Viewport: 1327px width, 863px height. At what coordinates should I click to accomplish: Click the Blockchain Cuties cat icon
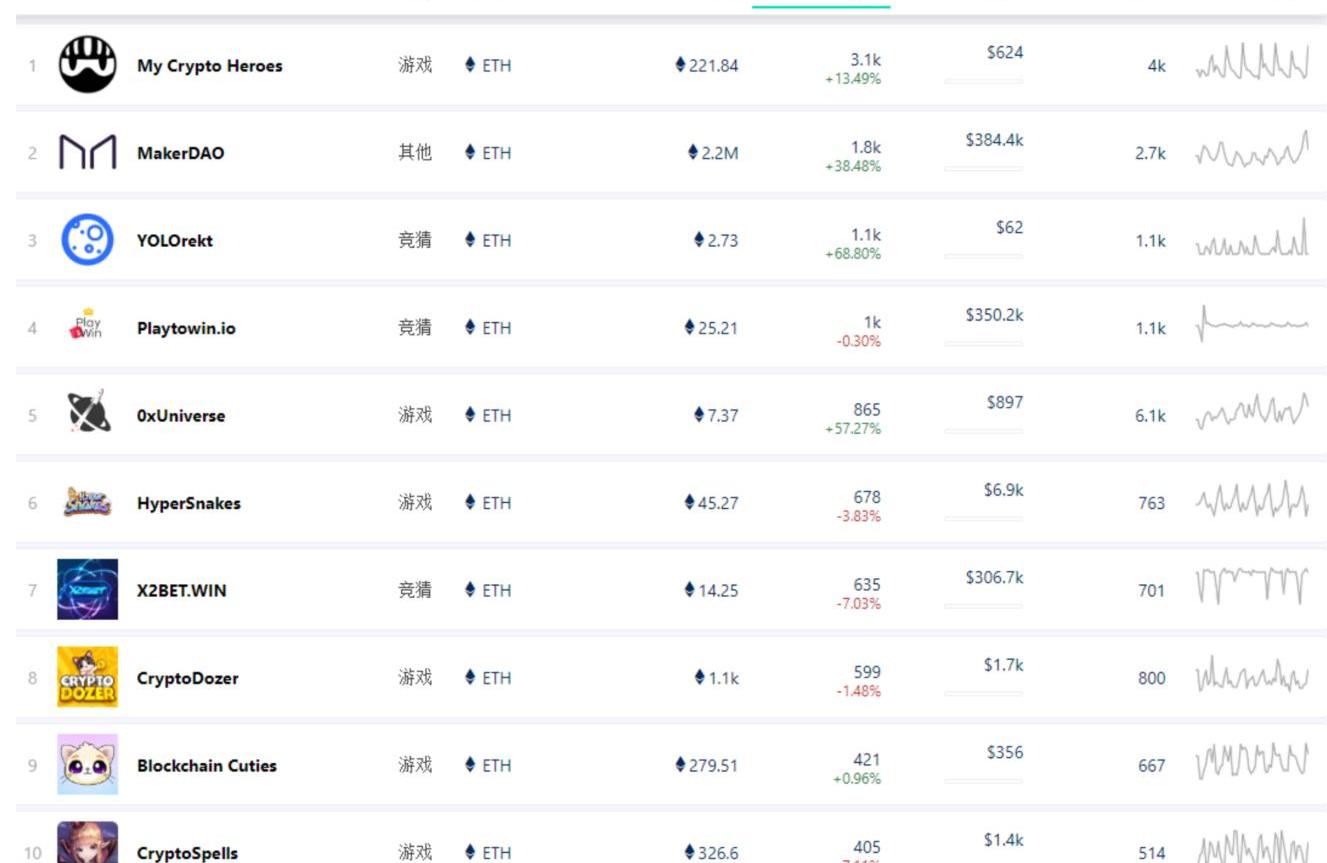pyautogui.click(x=87, y=764)
